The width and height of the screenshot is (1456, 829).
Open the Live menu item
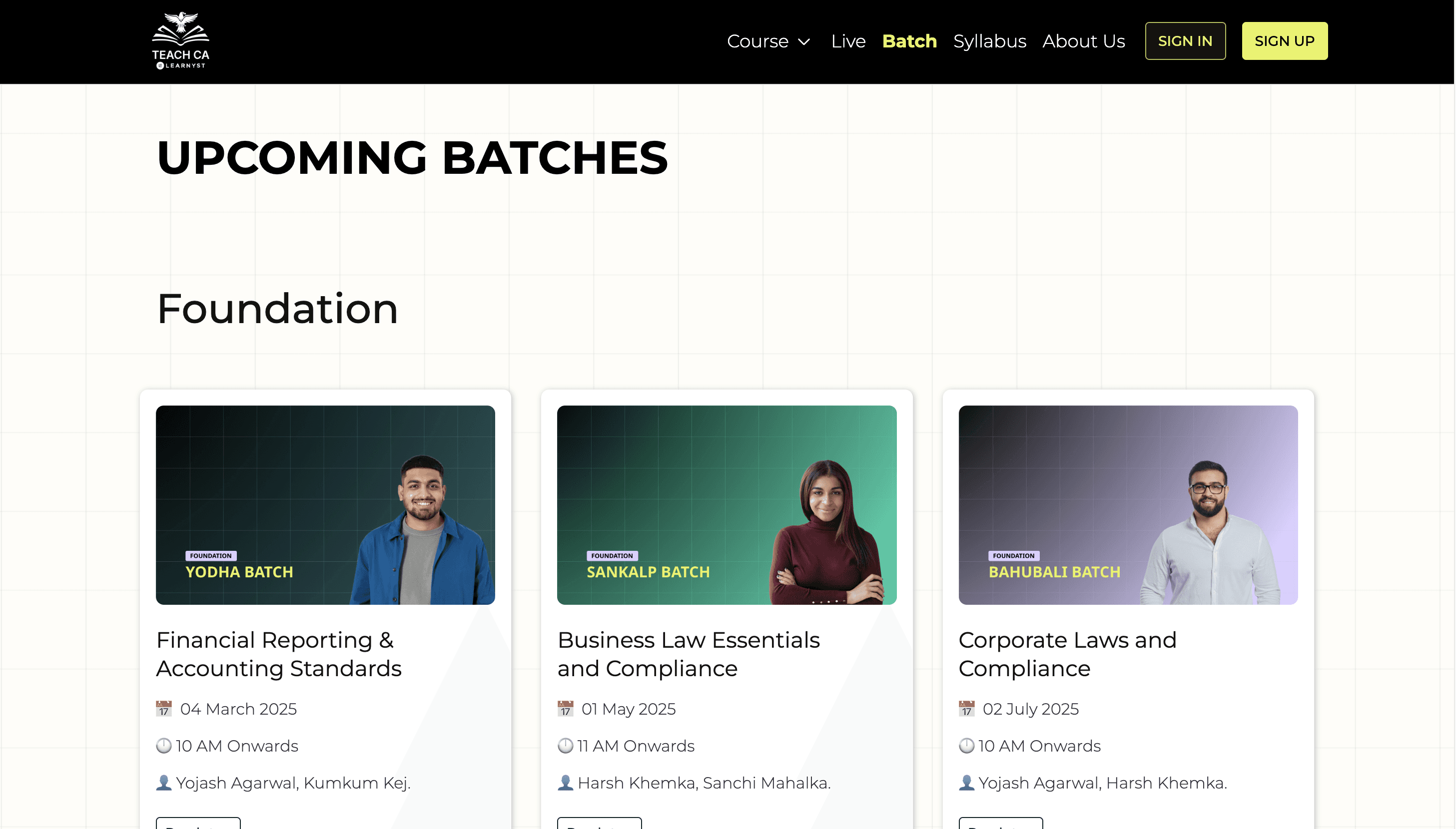click(847, 41)
